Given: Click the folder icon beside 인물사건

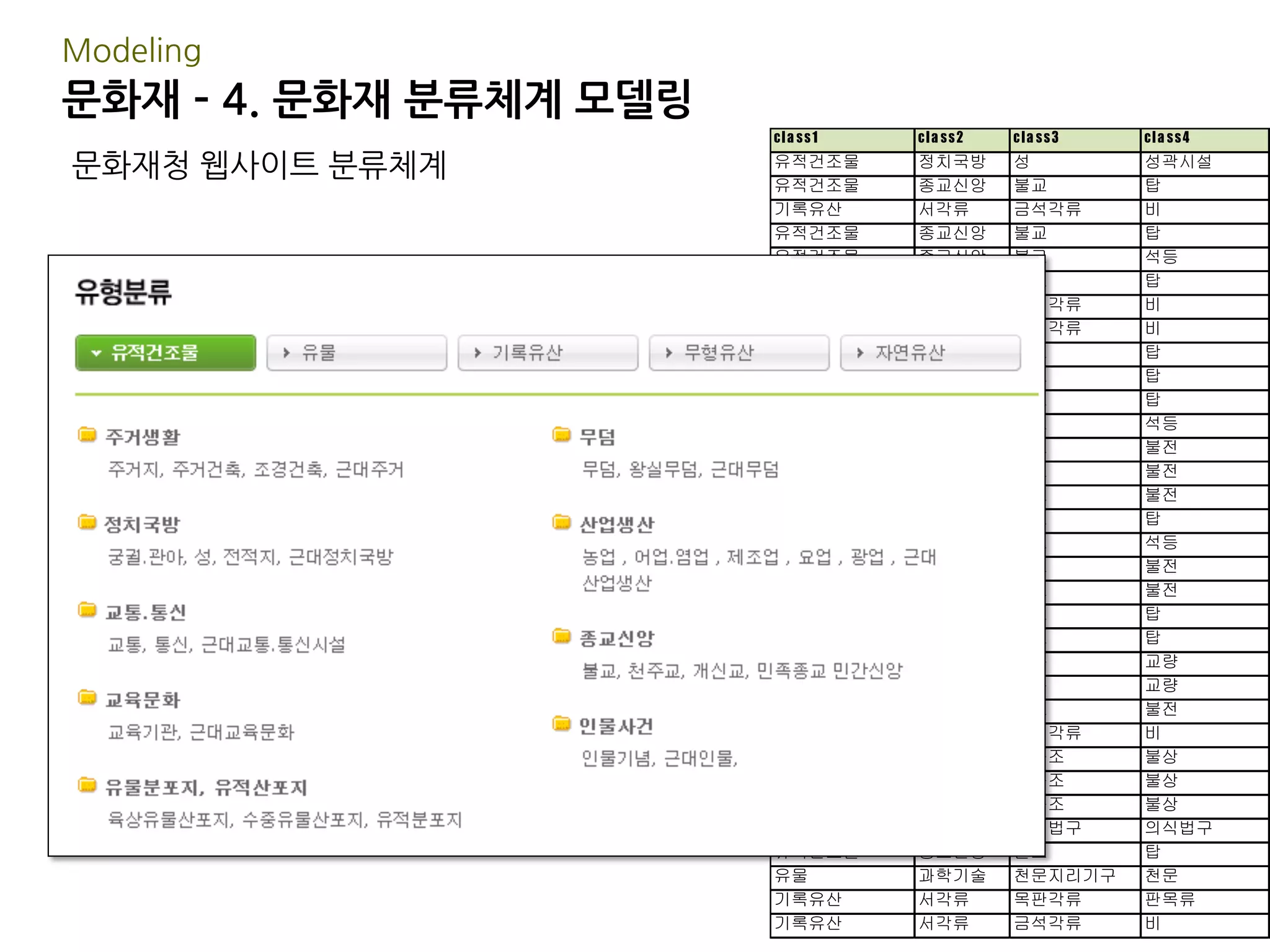Looking at the screenshot, I should click(562, 723).
